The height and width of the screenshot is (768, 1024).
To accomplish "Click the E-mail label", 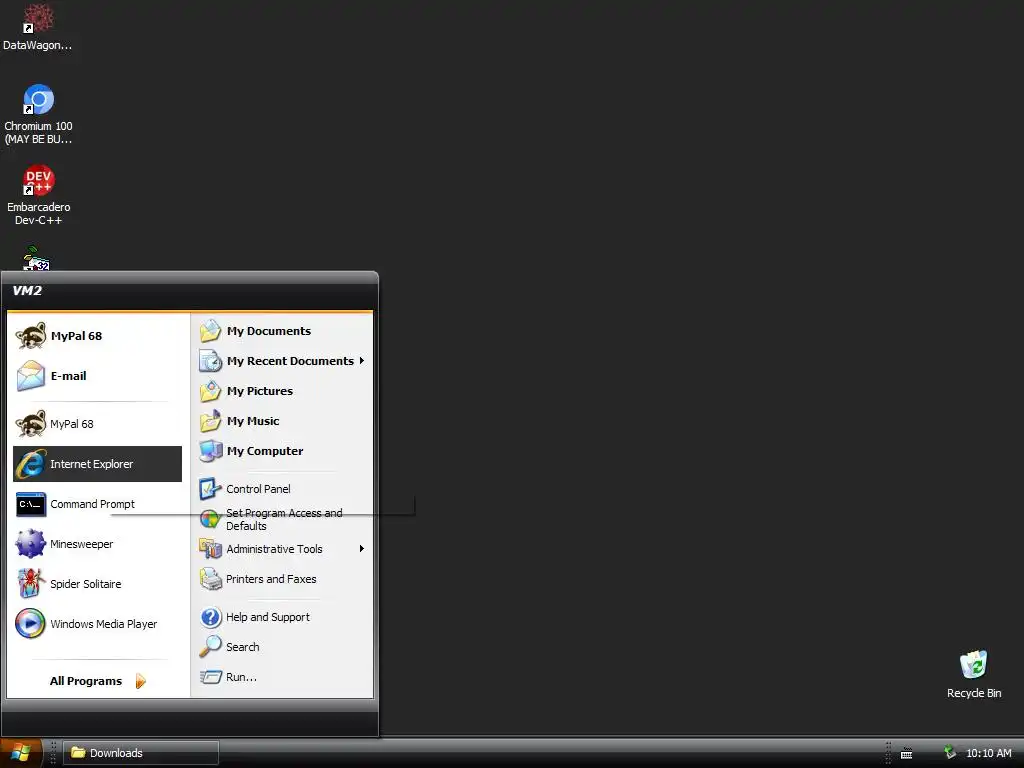I will click(69, 376).
